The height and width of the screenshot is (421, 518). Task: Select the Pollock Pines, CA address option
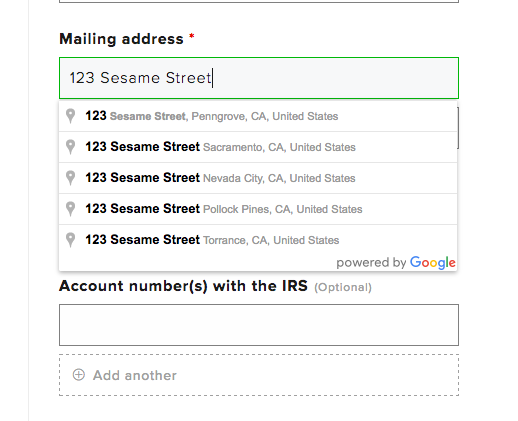[x=258, y=209]
